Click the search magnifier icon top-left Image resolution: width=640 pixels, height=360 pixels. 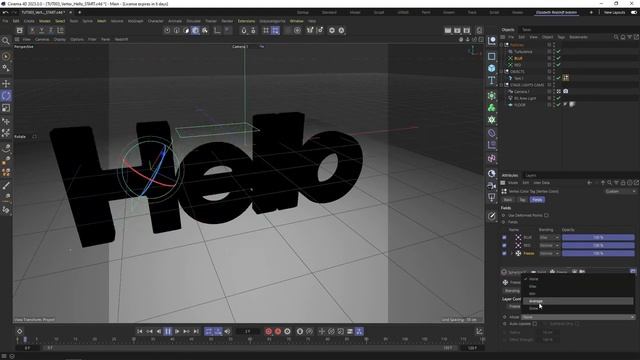[5, 41]
